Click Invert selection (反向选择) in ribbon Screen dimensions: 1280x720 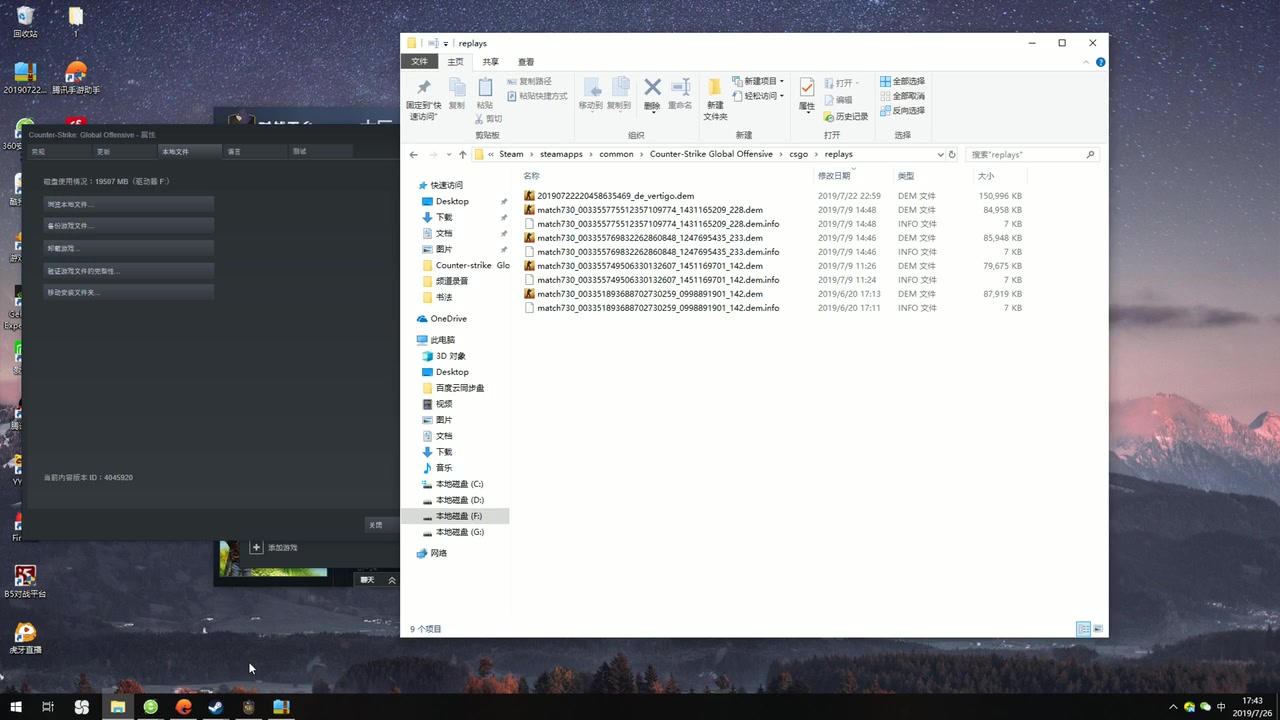[902, 111]
